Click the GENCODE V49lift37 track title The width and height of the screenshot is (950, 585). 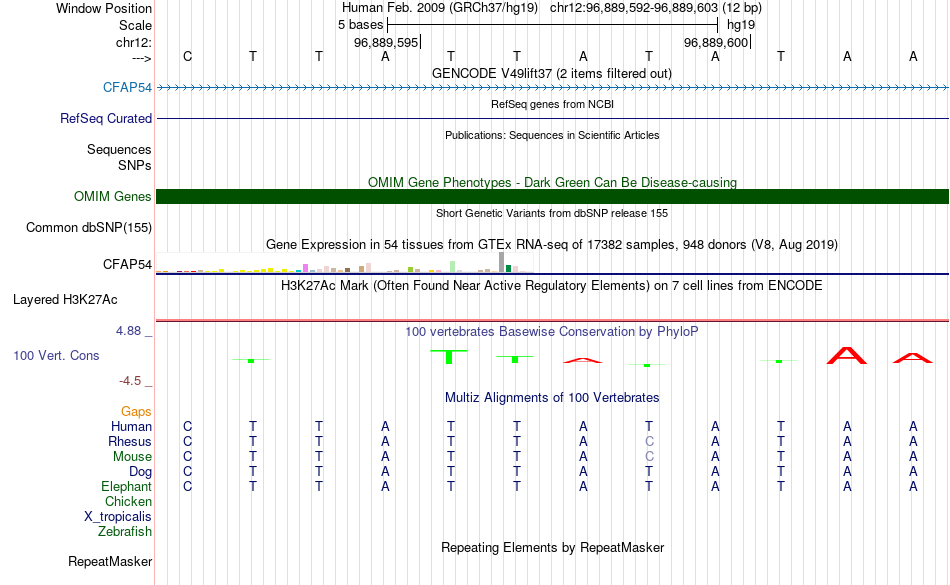552,73
